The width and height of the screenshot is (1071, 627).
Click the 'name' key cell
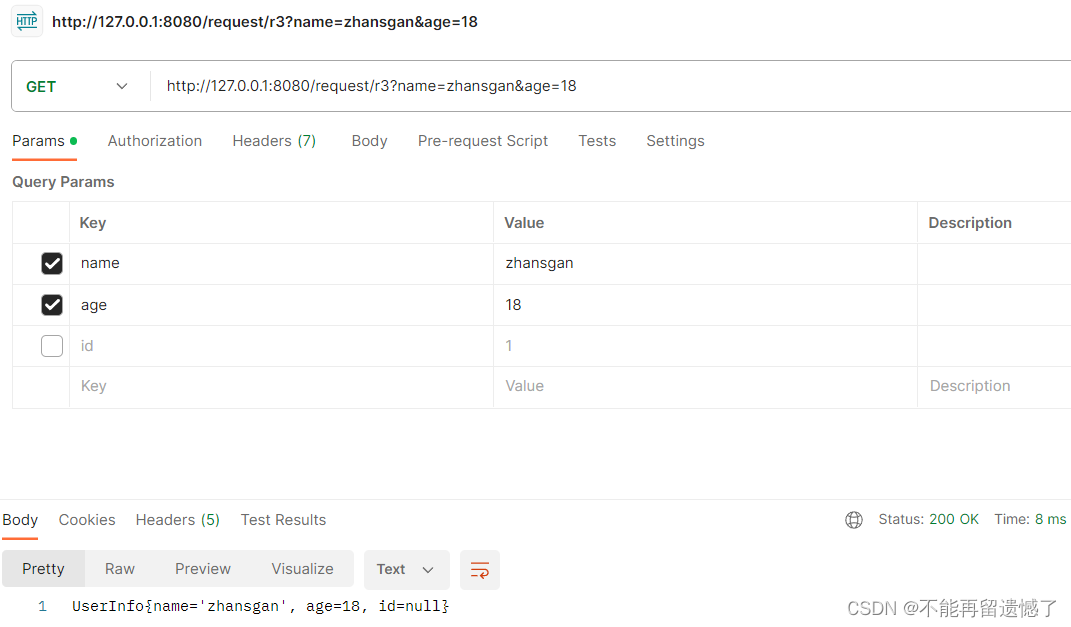pos(281,264)
